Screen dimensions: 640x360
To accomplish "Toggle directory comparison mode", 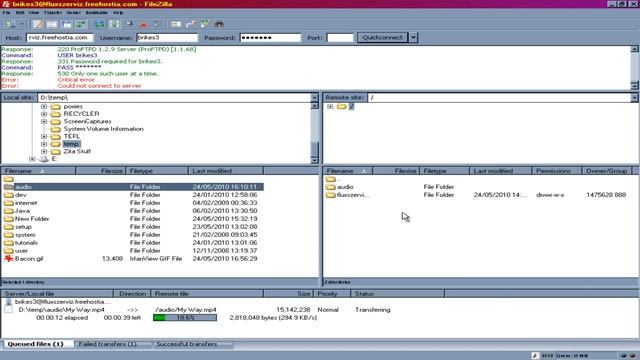I will [x=191, y=24].
